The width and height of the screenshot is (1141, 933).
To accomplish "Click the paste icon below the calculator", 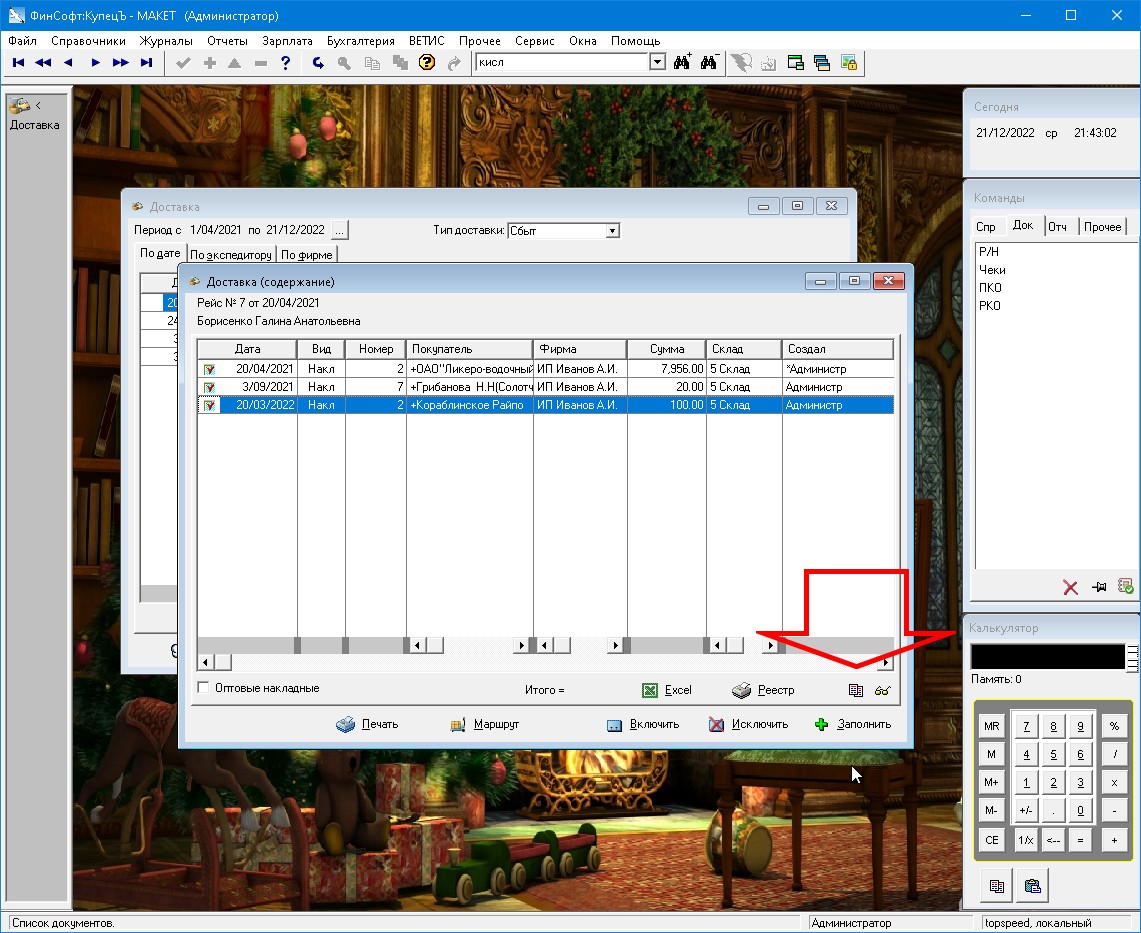I will 1033,885.
